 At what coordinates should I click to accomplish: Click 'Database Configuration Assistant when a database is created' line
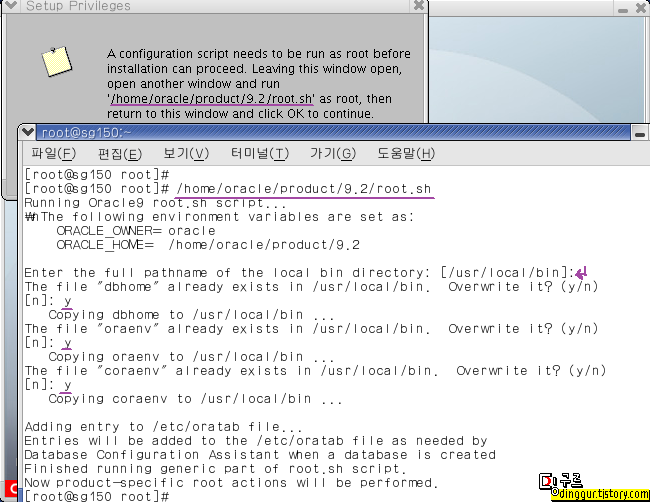(x=260, y=455)
